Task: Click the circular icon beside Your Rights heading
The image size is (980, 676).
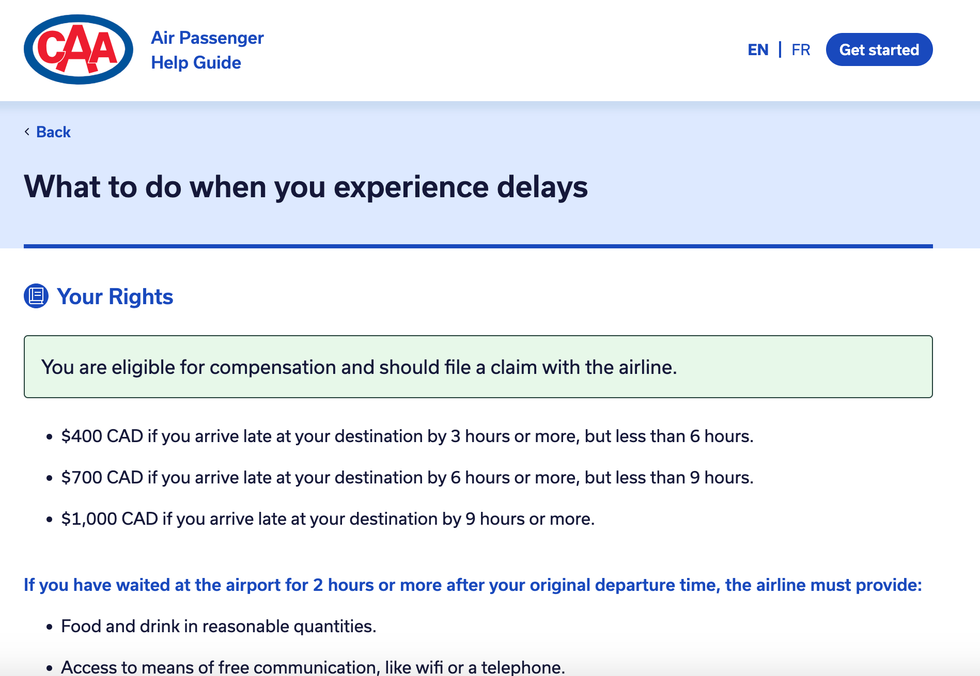Action: (35, 296)
